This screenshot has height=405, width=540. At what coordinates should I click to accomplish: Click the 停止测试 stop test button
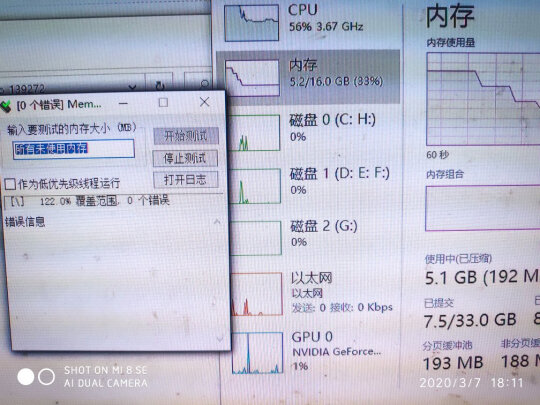click(x=185, y=158)
